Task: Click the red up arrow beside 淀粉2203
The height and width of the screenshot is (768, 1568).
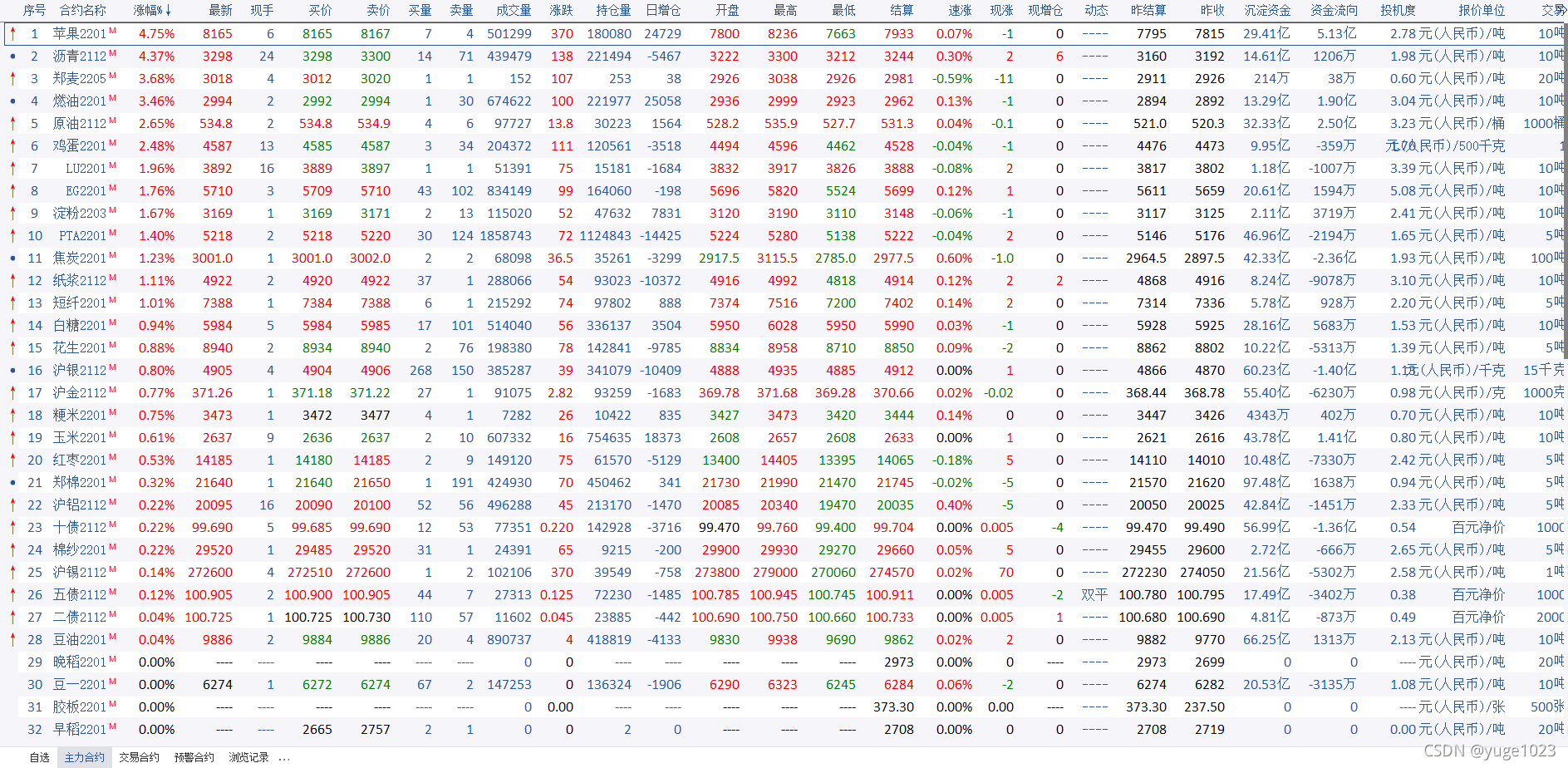Action: (12, 213)
